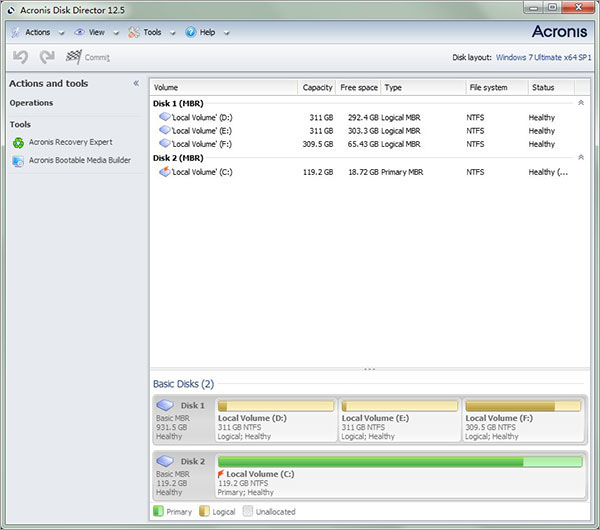
Task: Click the Operations section heading
Action: [x=31, y=103]
